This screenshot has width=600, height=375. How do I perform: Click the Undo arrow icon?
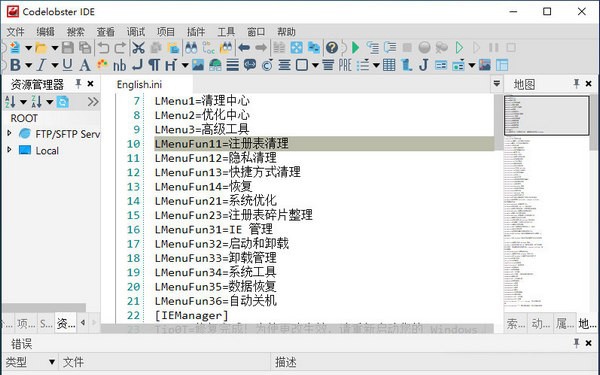[x=103, y=47]
